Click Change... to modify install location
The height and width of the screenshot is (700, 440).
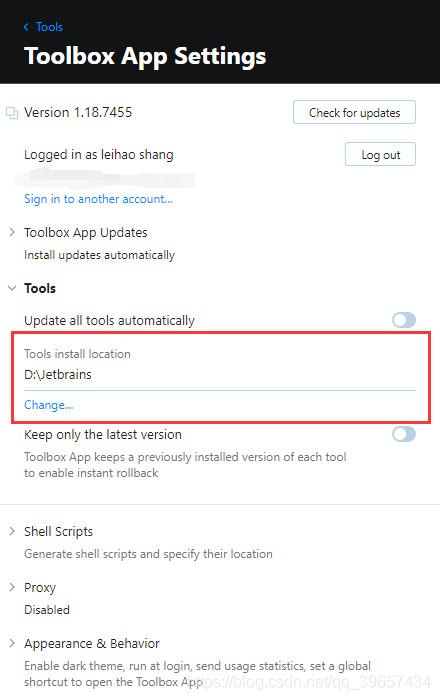[x=49, y=405]
